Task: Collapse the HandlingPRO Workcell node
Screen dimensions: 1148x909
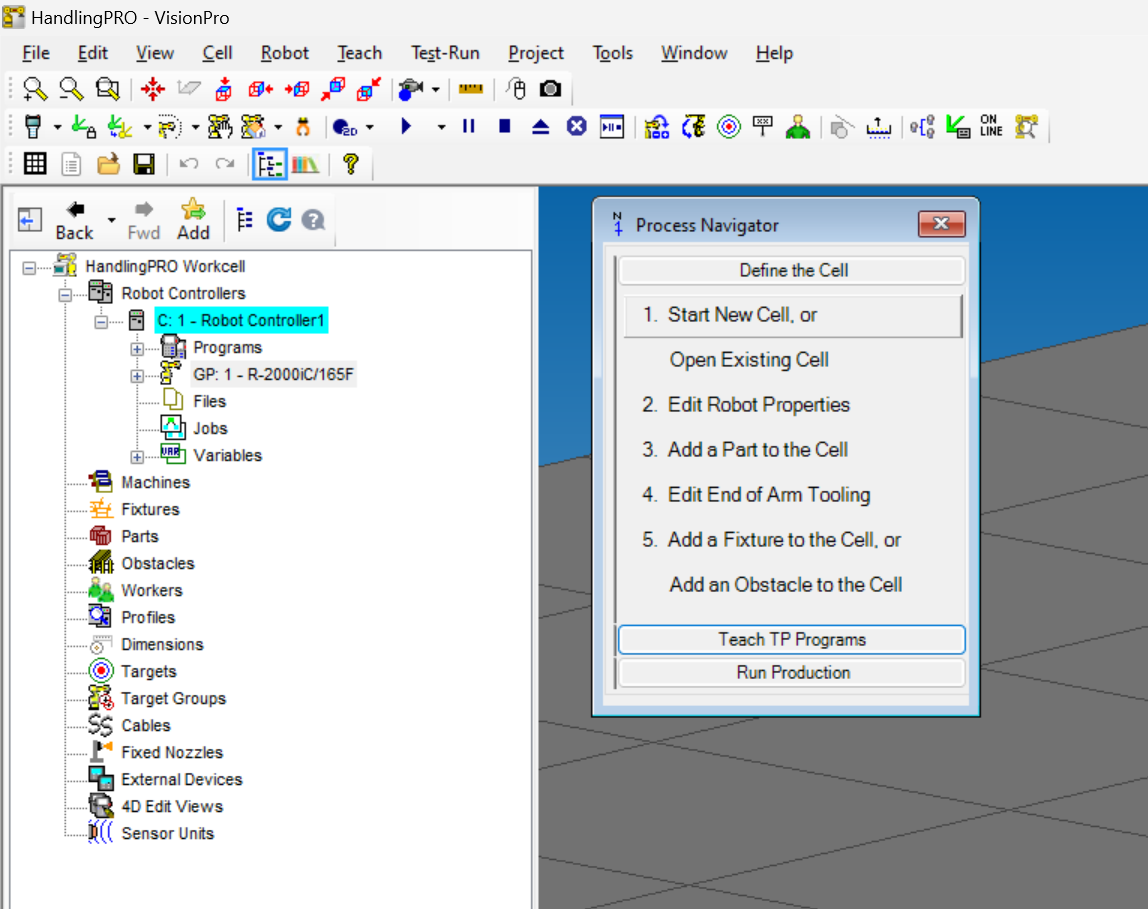Action: point(29,268)
